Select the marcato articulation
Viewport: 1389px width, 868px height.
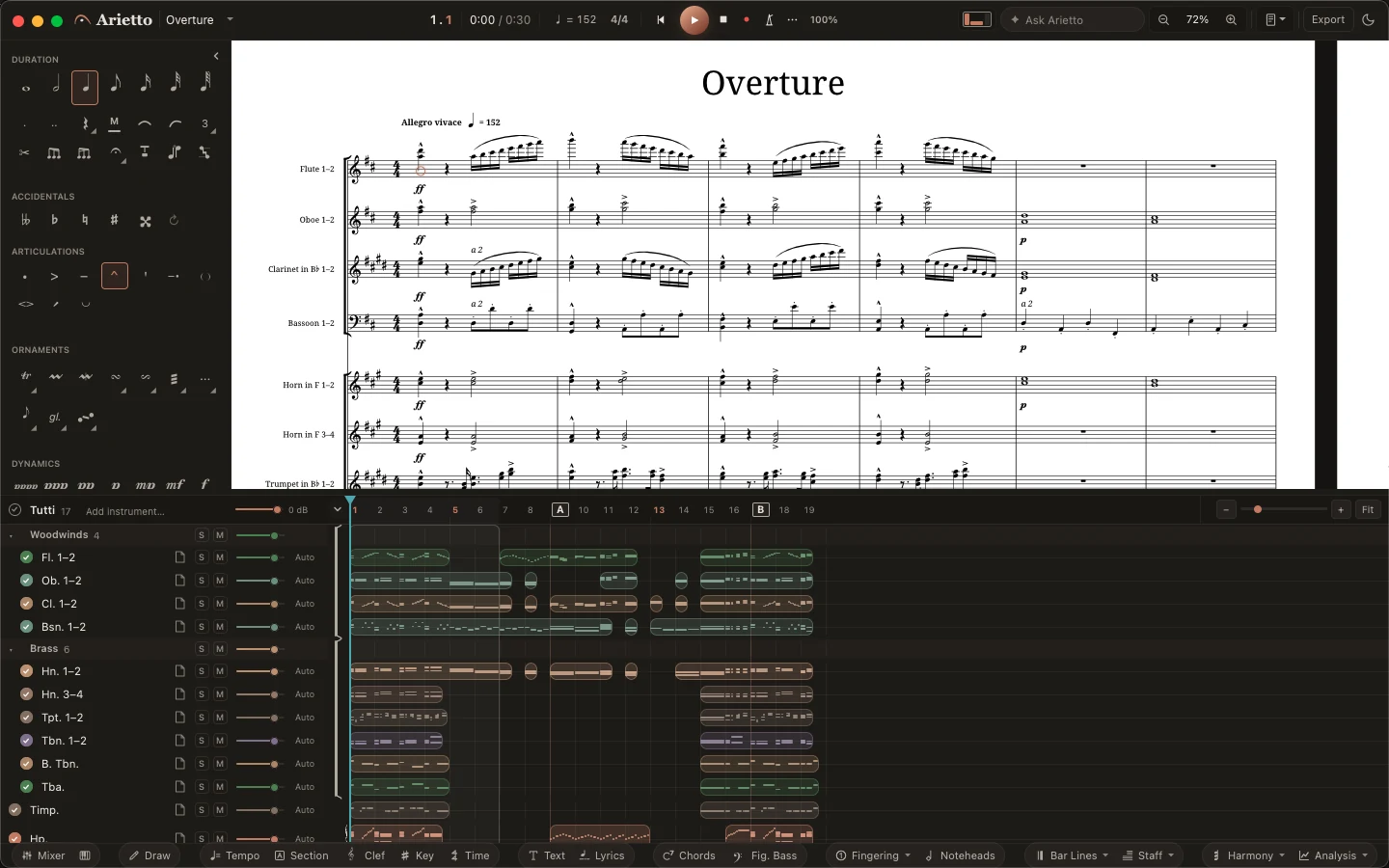[x=115, y=277]
